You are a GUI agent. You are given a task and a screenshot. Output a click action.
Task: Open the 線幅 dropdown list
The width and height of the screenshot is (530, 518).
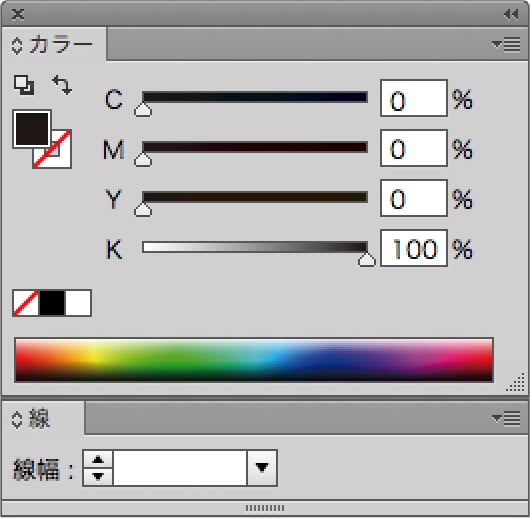coord(262,468)
